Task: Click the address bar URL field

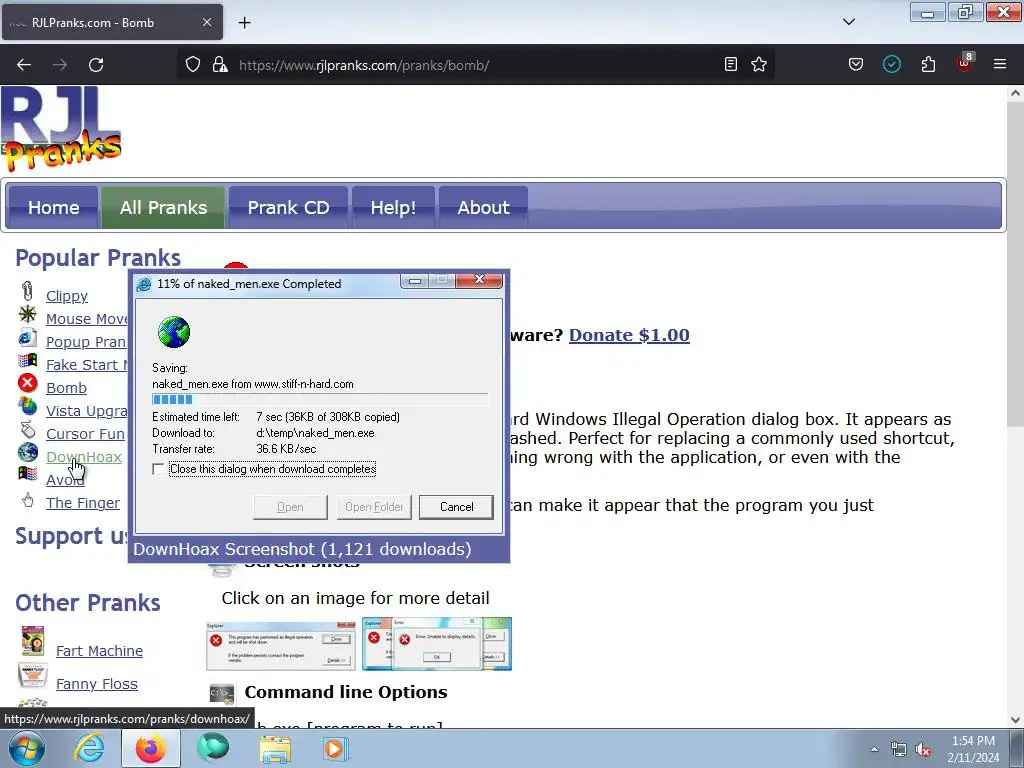Action: [477, 65]
